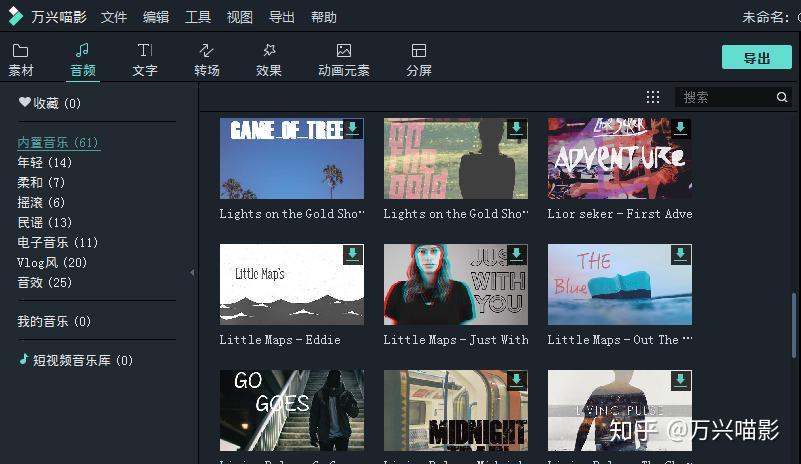This screenshot has width=801, height=464.
Task: Open the 收藏 (0) favorites list
Action: (x=50, y=103)
